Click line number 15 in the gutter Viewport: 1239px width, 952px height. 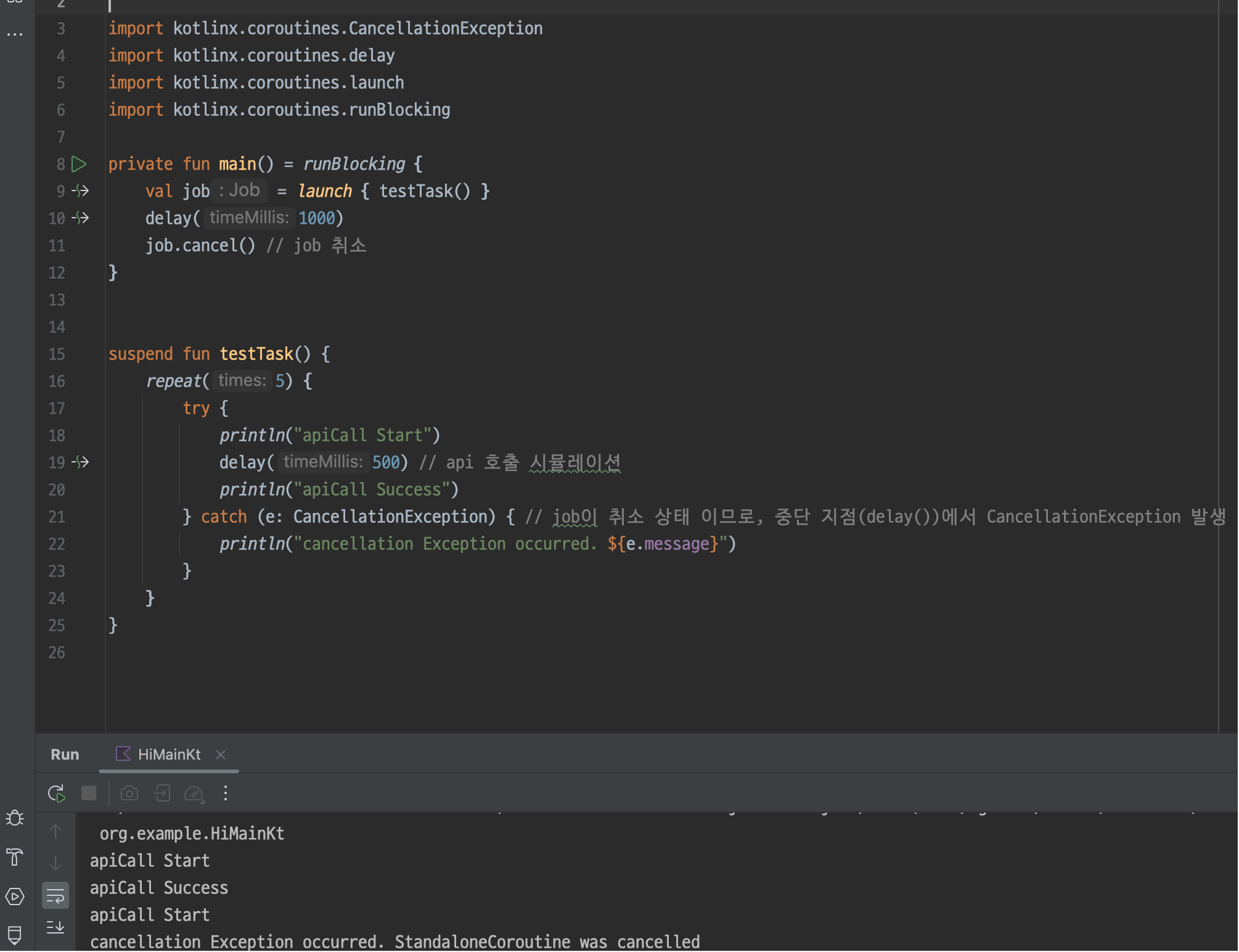point(57,354)
